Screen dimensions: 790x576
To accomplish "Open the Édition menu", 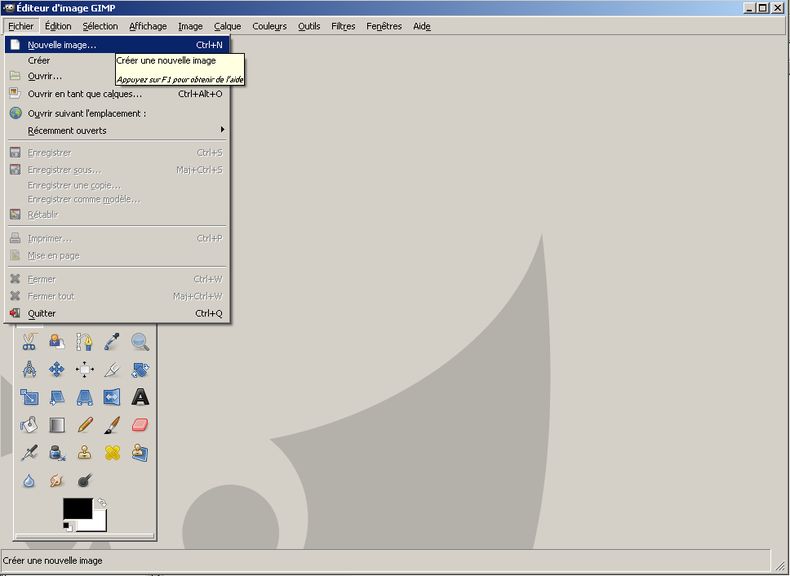I will coord(58,26).
